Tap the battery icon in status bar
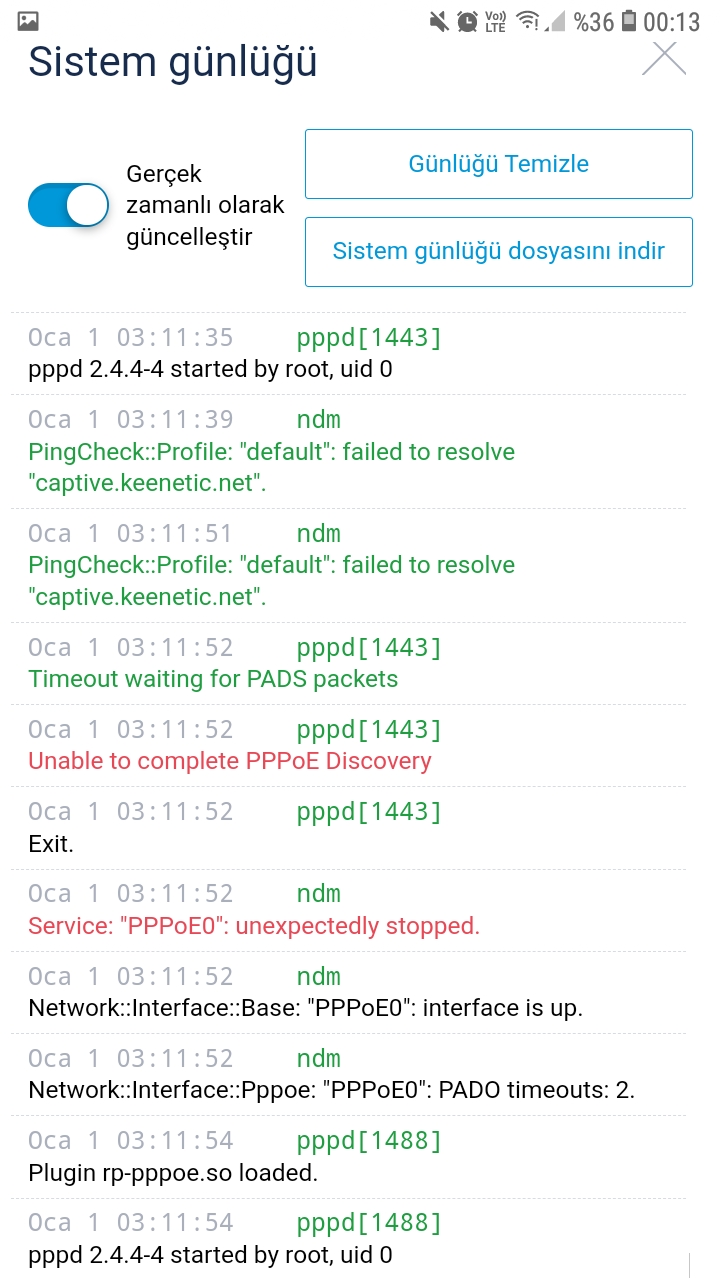 [x=629, y=20]
